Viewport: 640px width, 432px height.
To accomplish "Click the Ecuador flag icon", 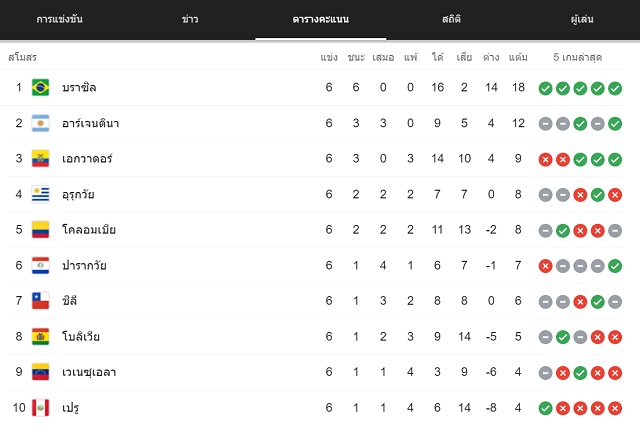I will pos(40,158).
